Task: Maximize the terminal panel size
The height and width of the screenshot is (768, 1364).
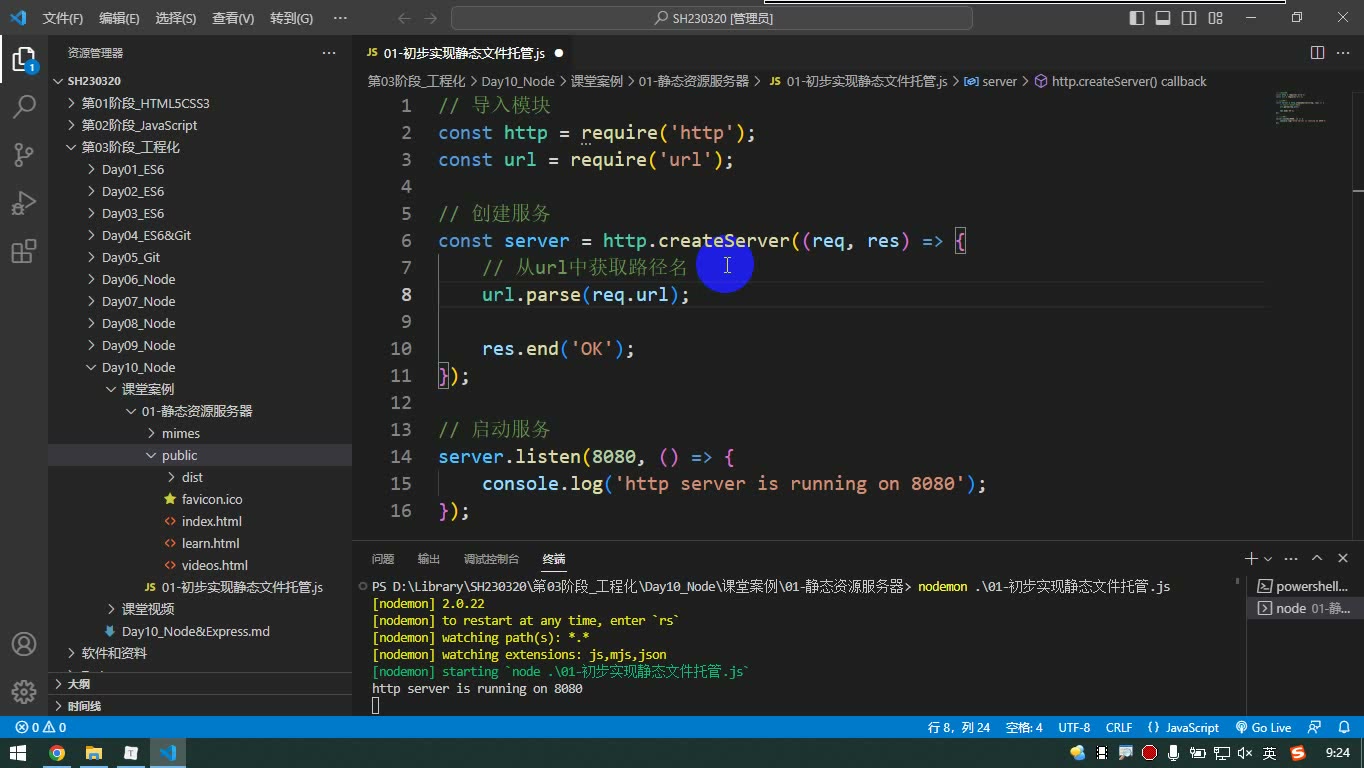Action: pos(1317,559)
